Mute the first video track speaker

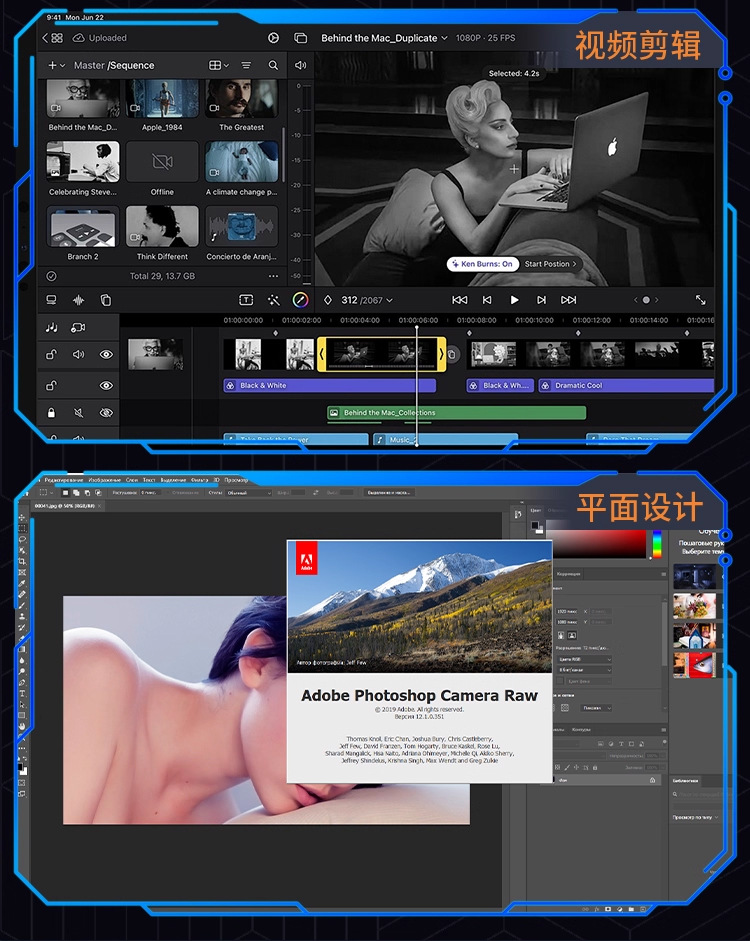[x=79, y=354]
